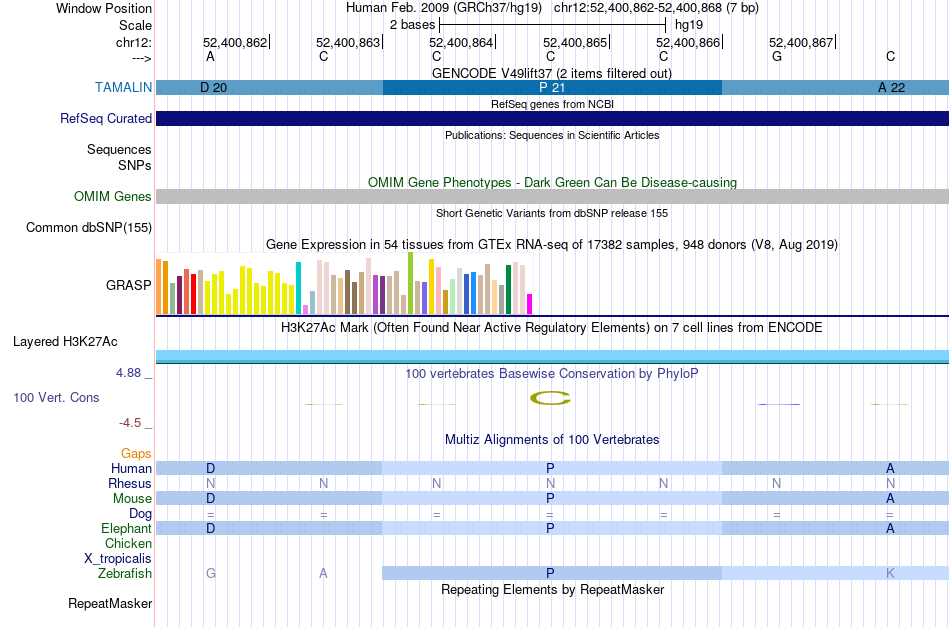Click the P residue in Zebrafish row
The height and width of the screenshot is (627, 950).
click(x=550, y=573)
